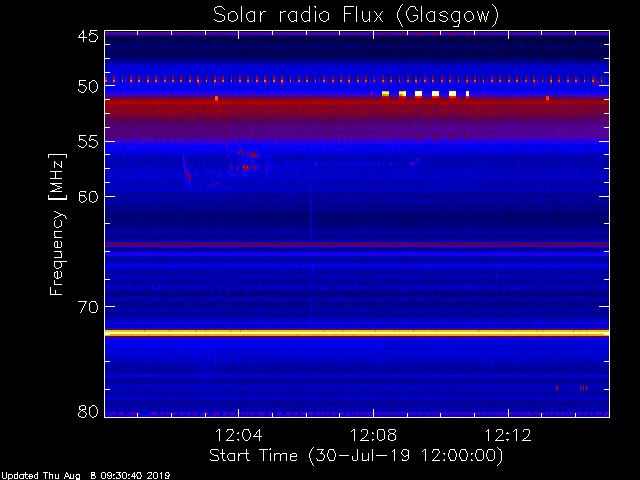
Task: Click the 45 MHz frequency axis label
Action: click(x=88, y=36)
